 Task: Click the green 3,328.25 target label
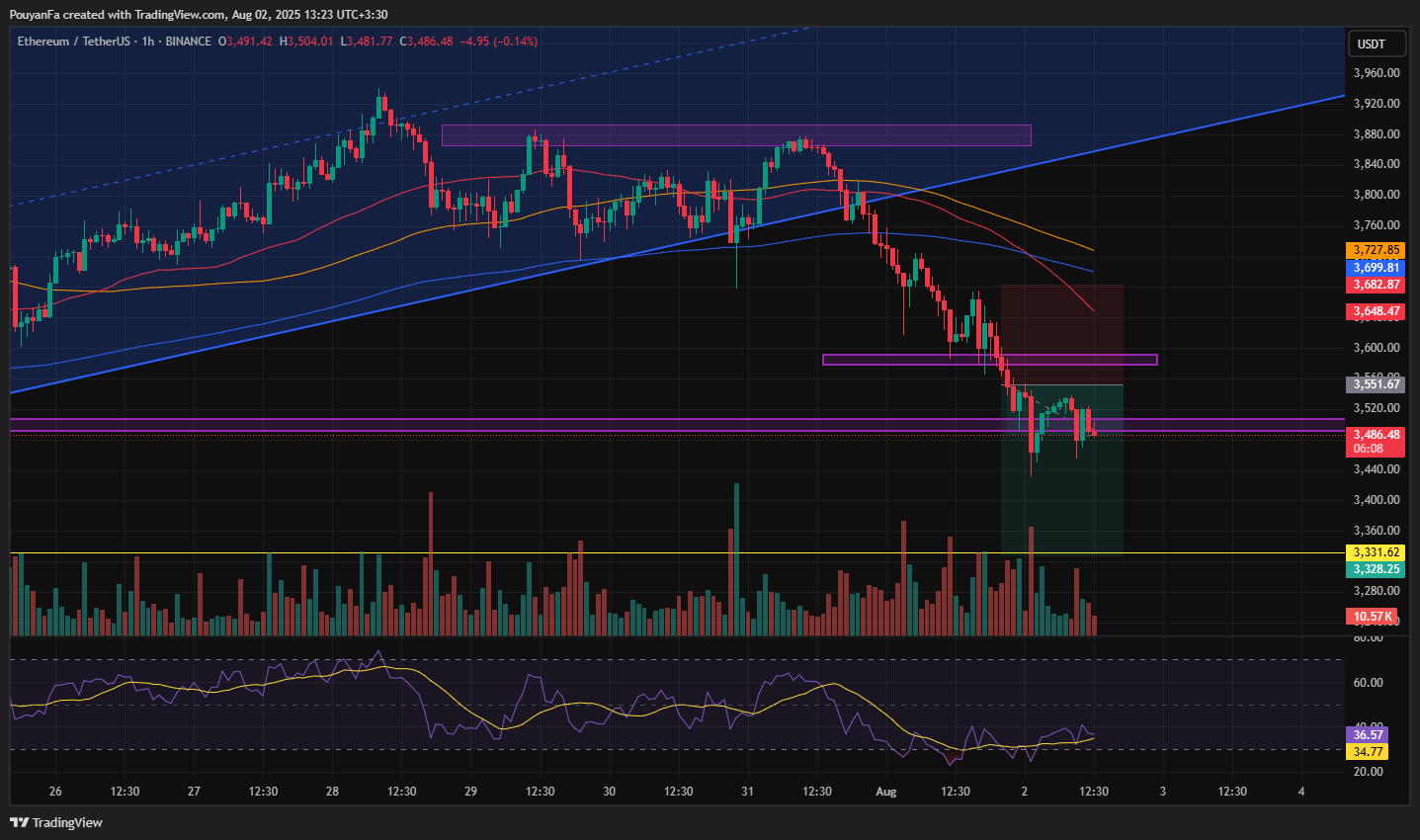pyautogui.click(x=1376, y=569)
